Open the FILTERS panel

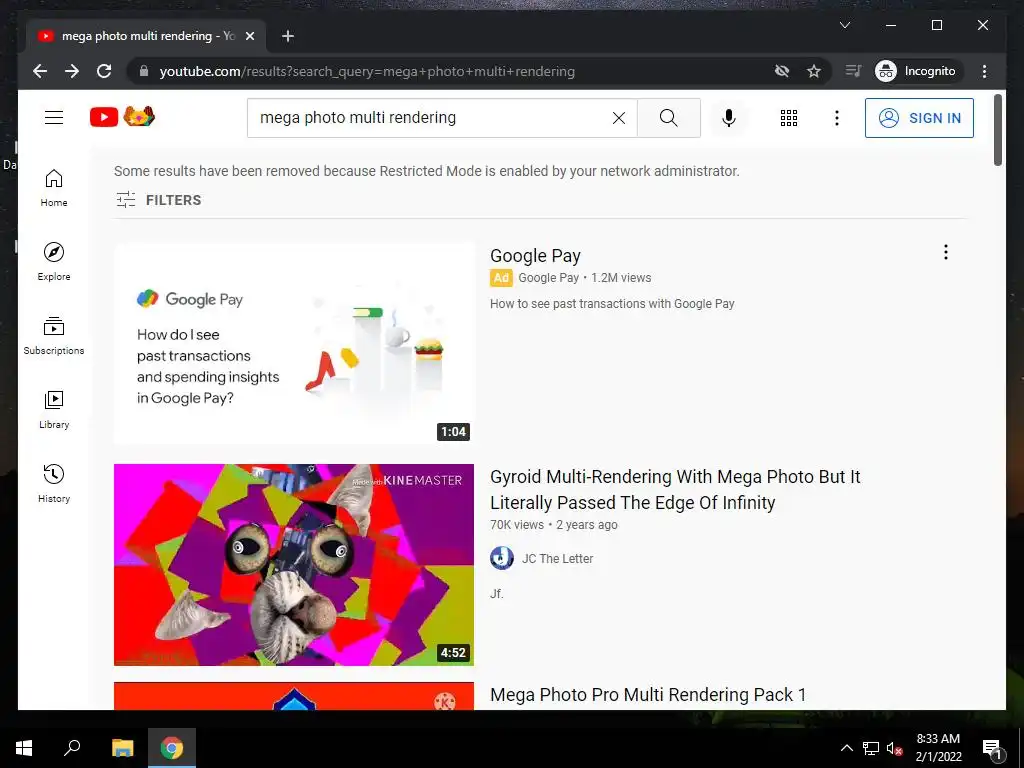tap(159, 200)
